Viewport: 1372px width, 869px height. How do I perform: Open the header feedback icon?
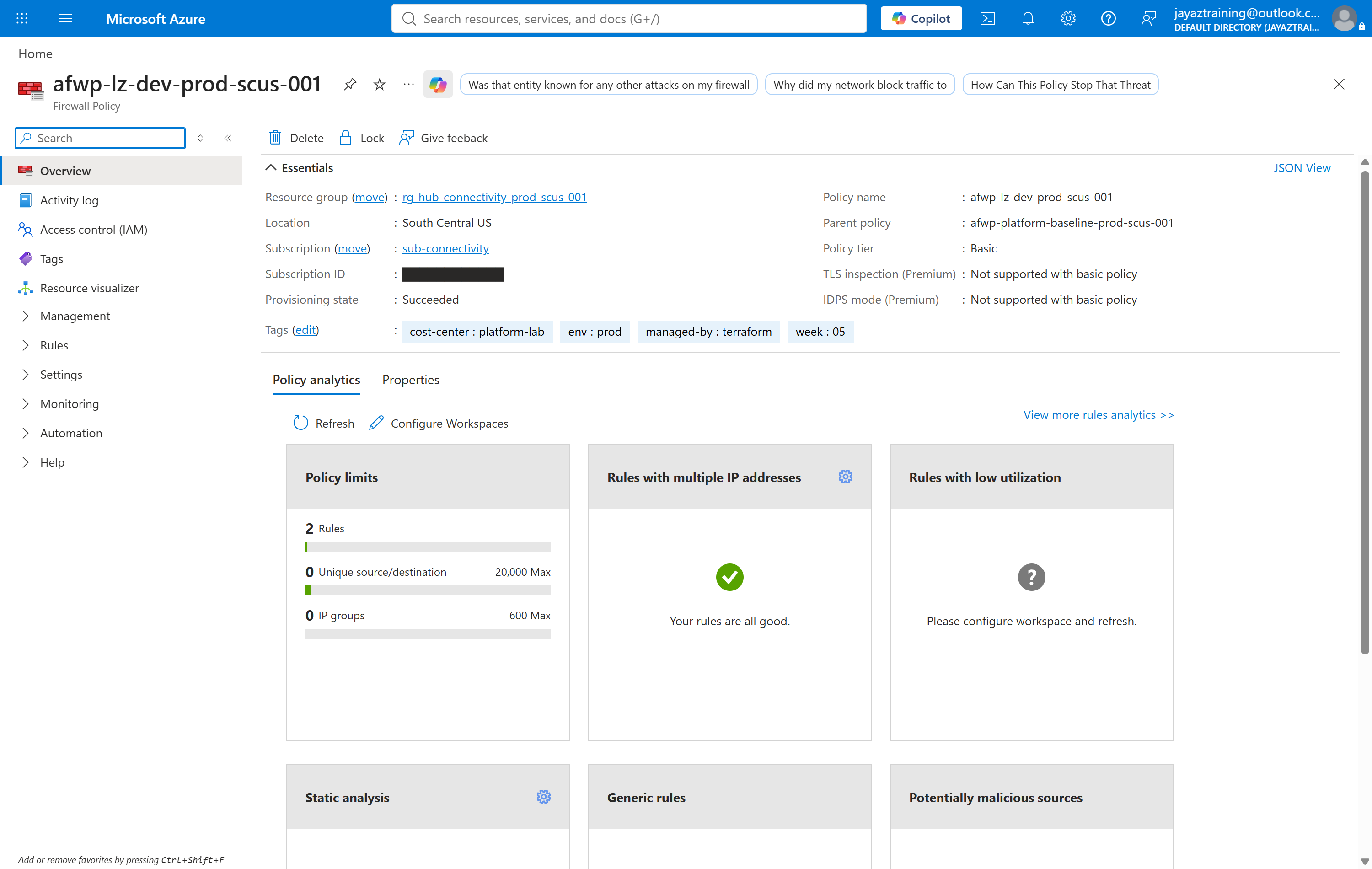(1148, 18)
